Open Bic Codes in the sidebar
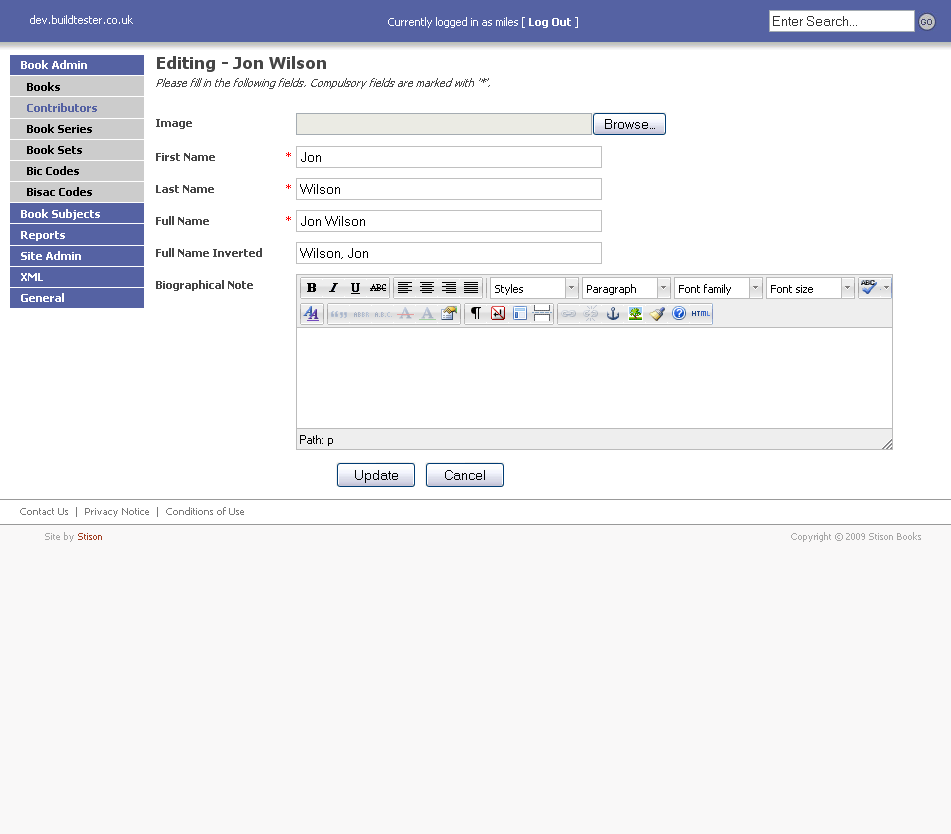Viewport: 951px width, 834px height. (x=77, y=171)
